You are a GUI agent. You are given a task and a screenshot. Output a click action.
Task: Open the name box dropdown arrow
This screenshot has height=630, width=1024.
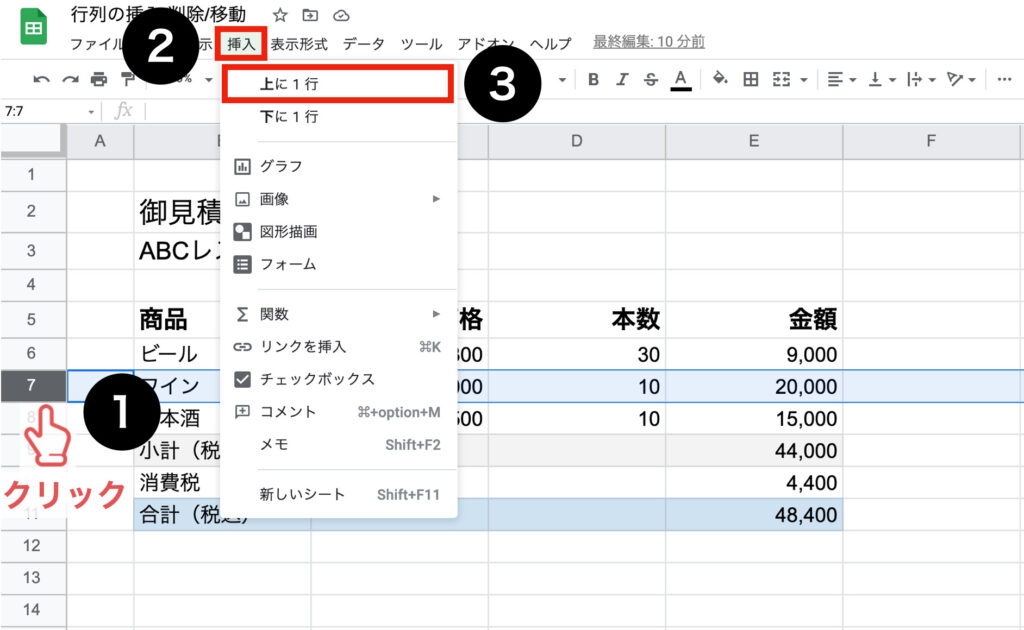pyautogui.click(x=91, y=112)
